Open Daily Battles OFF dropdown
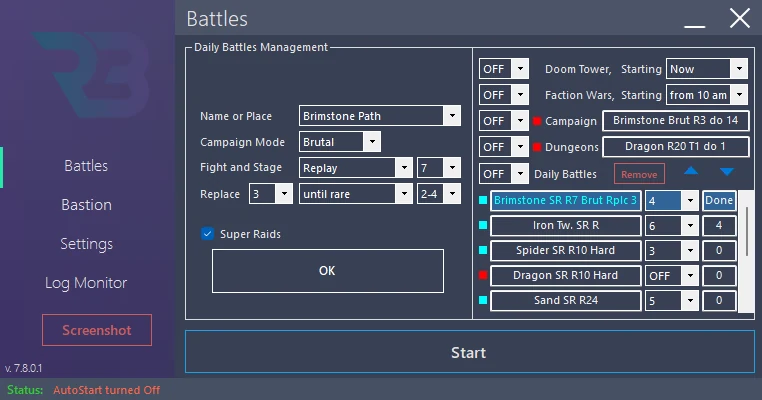 click(503, 174)
